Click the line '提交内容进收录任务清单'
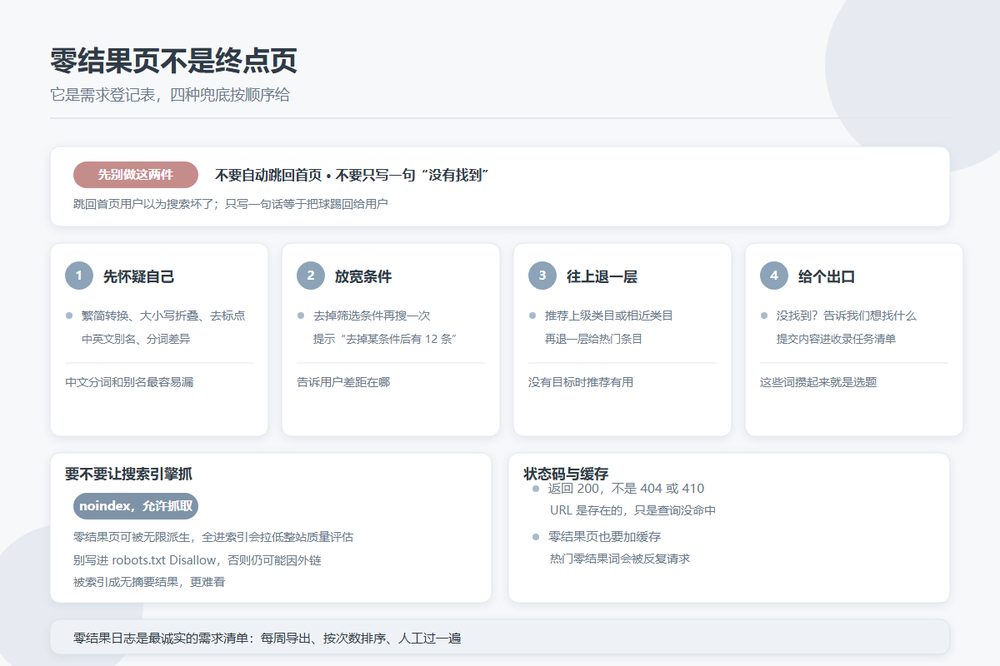1000x666 pixels. point(835,339)
